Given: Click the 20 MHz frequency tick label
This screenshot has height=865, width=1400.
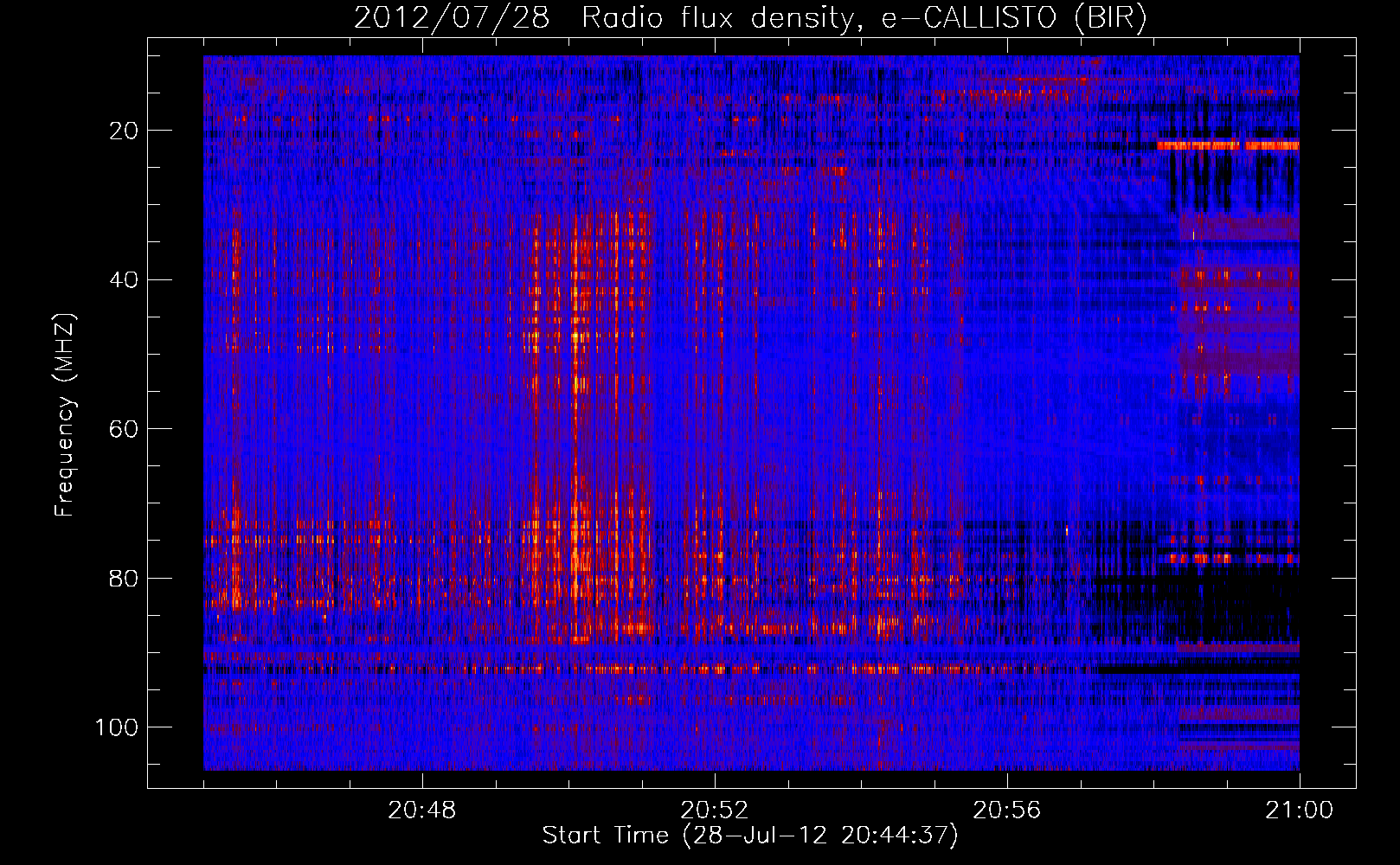Looking at the screenshot, I should point(124,131).
